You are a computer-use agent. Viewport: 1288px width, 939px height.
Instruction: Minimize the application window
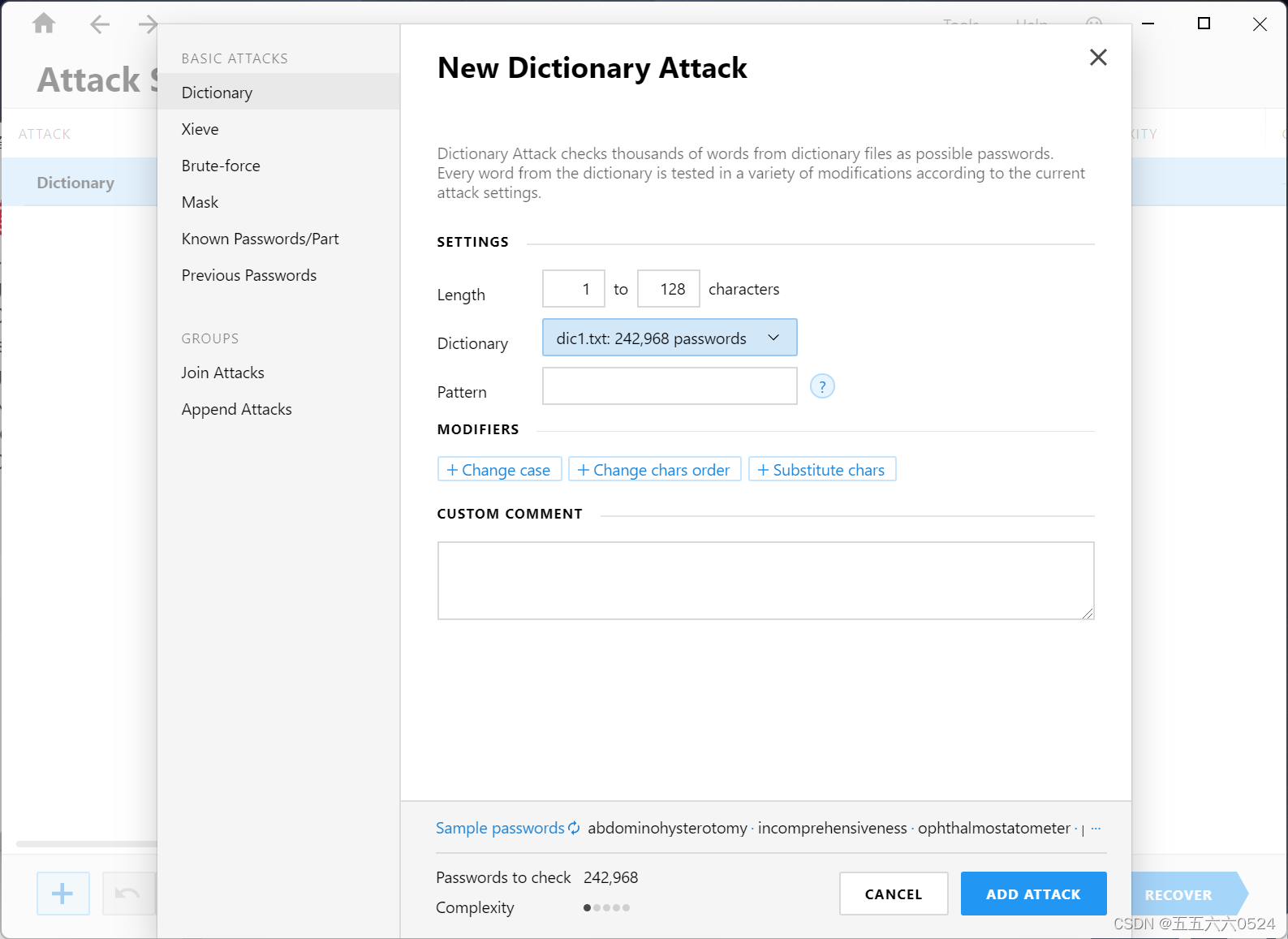1148,24
